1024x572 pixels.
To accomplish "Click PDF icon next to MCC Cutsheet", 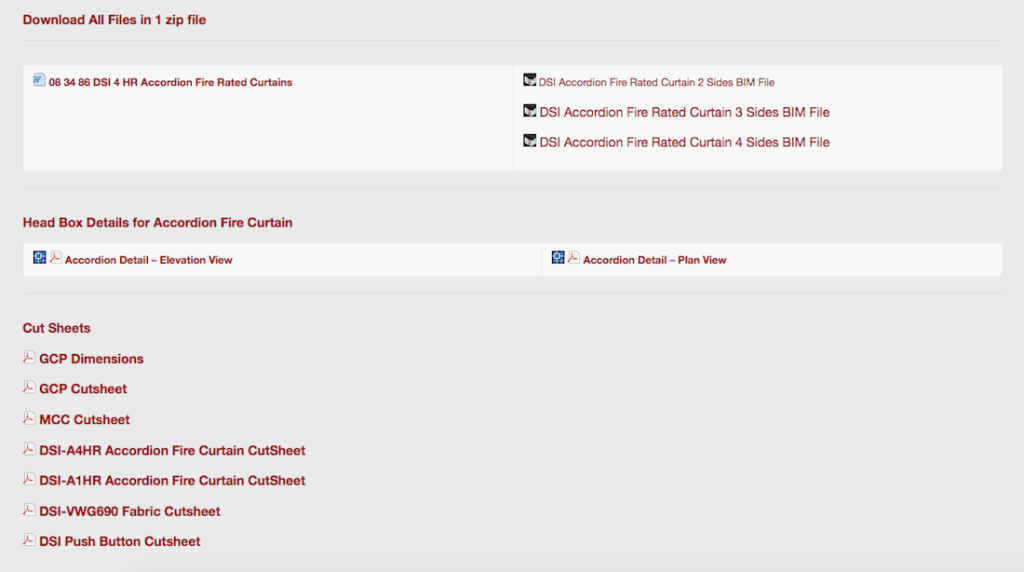I will pyautogui.click(x=29, y=418).
